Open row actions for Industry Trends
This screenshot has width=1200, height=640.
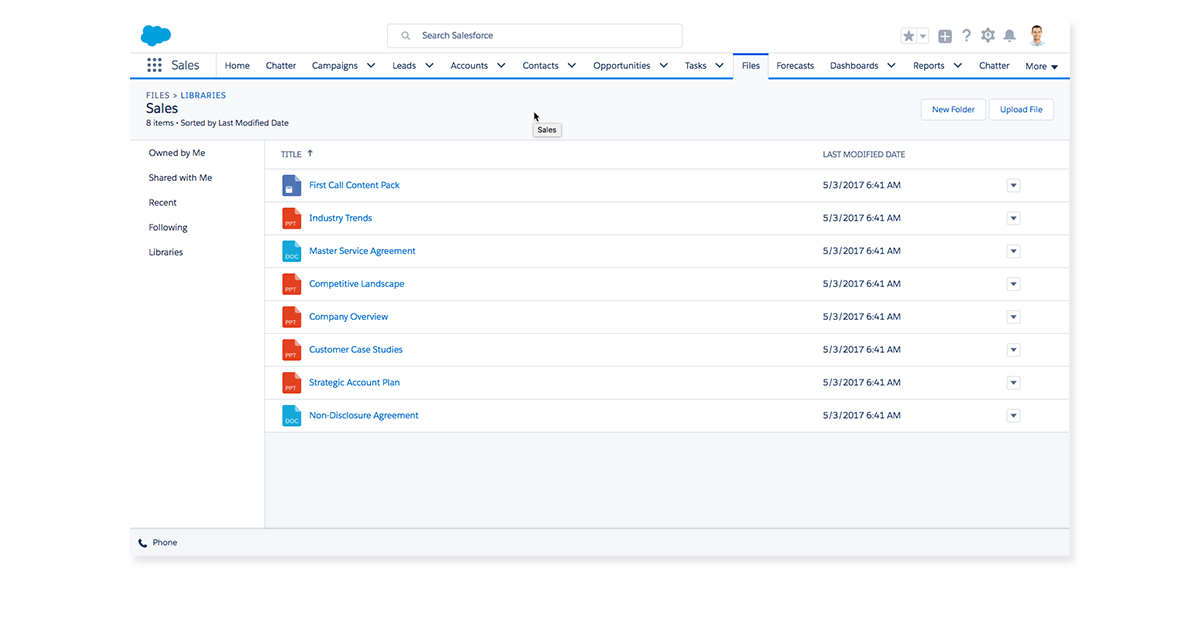point(1013,218)
